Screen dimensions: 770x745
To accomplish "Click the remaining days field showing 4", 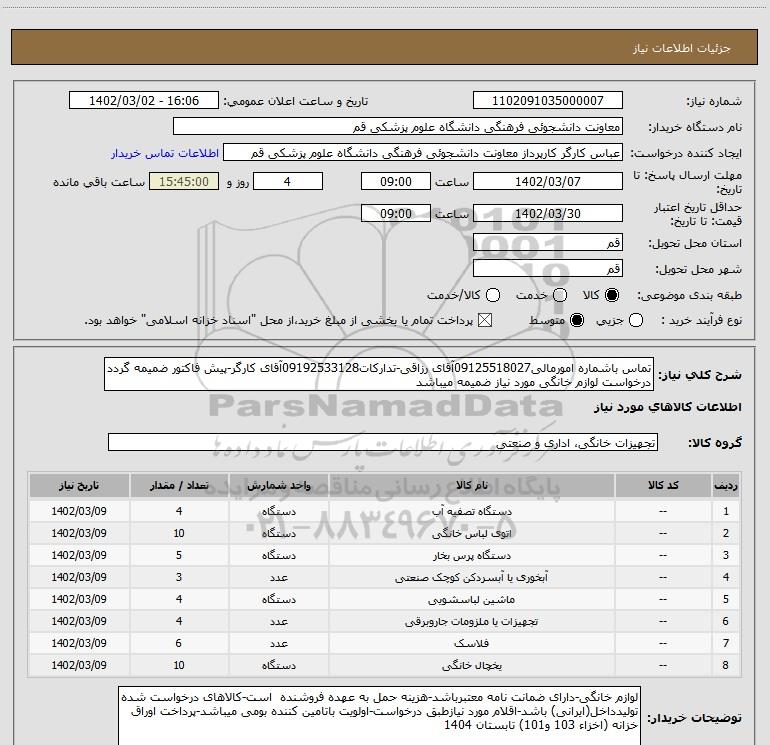I will (x=288, y=181).
